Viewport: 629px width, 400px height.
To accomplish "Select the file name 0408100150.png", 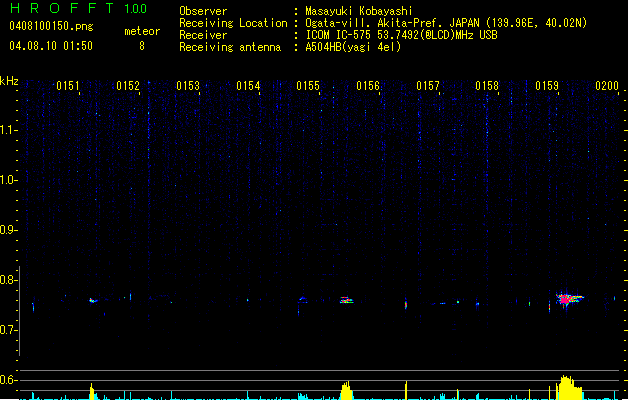I will [x=51, y=26].
